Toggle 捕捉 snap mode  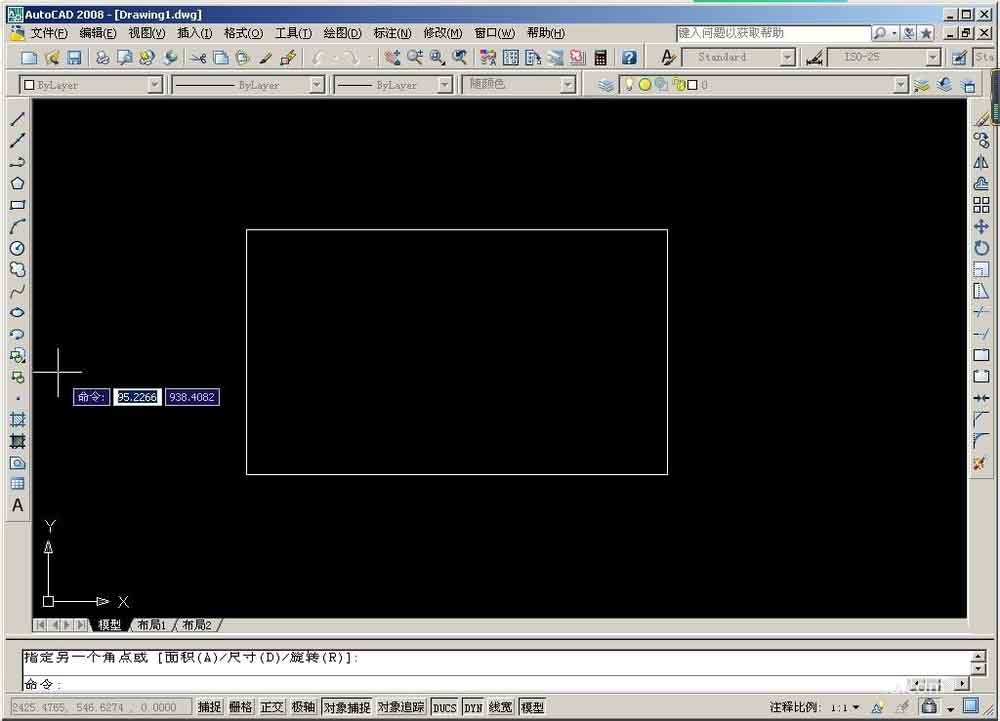209,707
